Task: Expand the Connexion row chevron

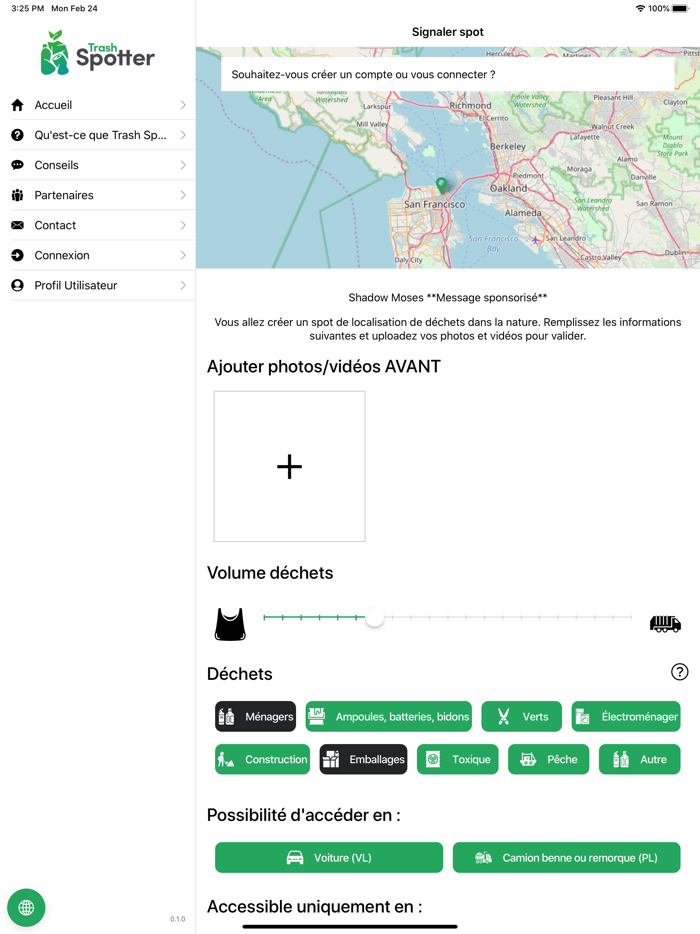Action: (x=183, y=256)
